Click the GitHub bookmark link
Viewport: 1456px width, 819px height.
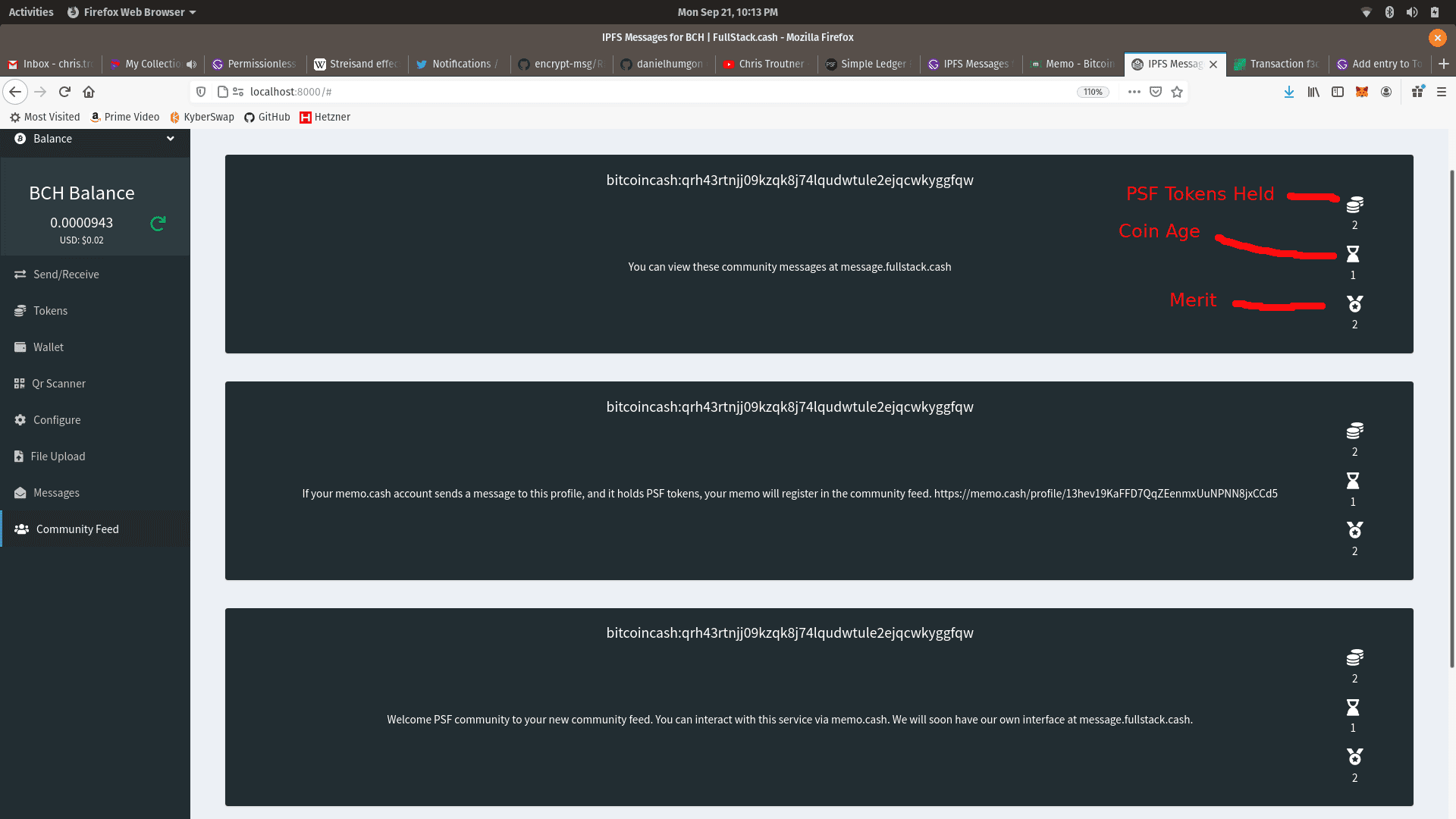tap(267, 117)
